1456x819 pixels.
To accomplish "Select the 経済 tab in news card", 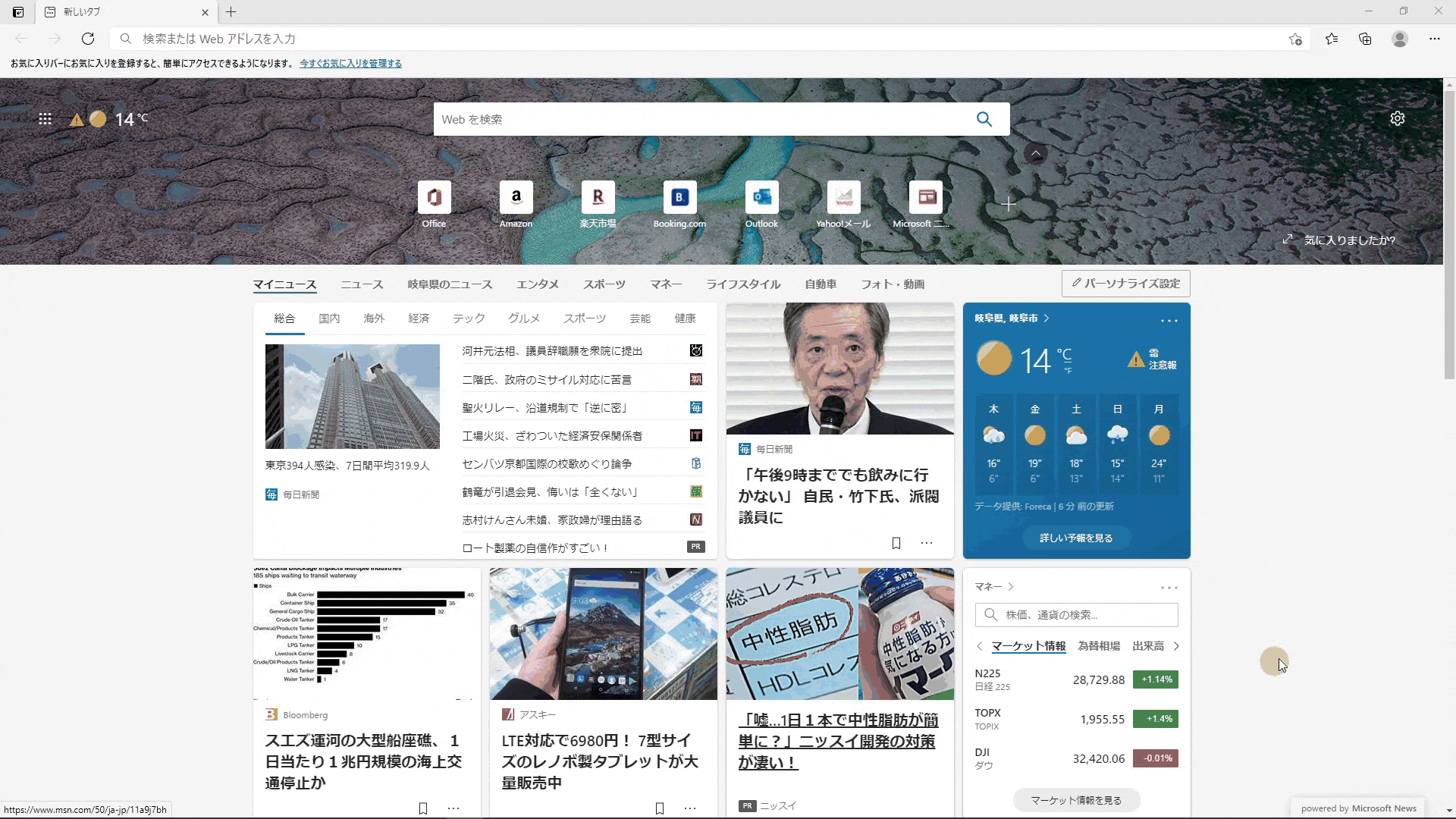I will [x=419, y=318].
